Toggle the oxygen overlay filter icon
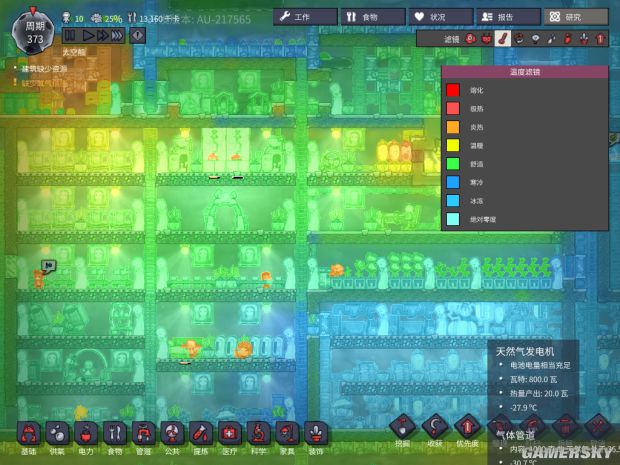Screen dimensions: 620x465 click(470, 38)
